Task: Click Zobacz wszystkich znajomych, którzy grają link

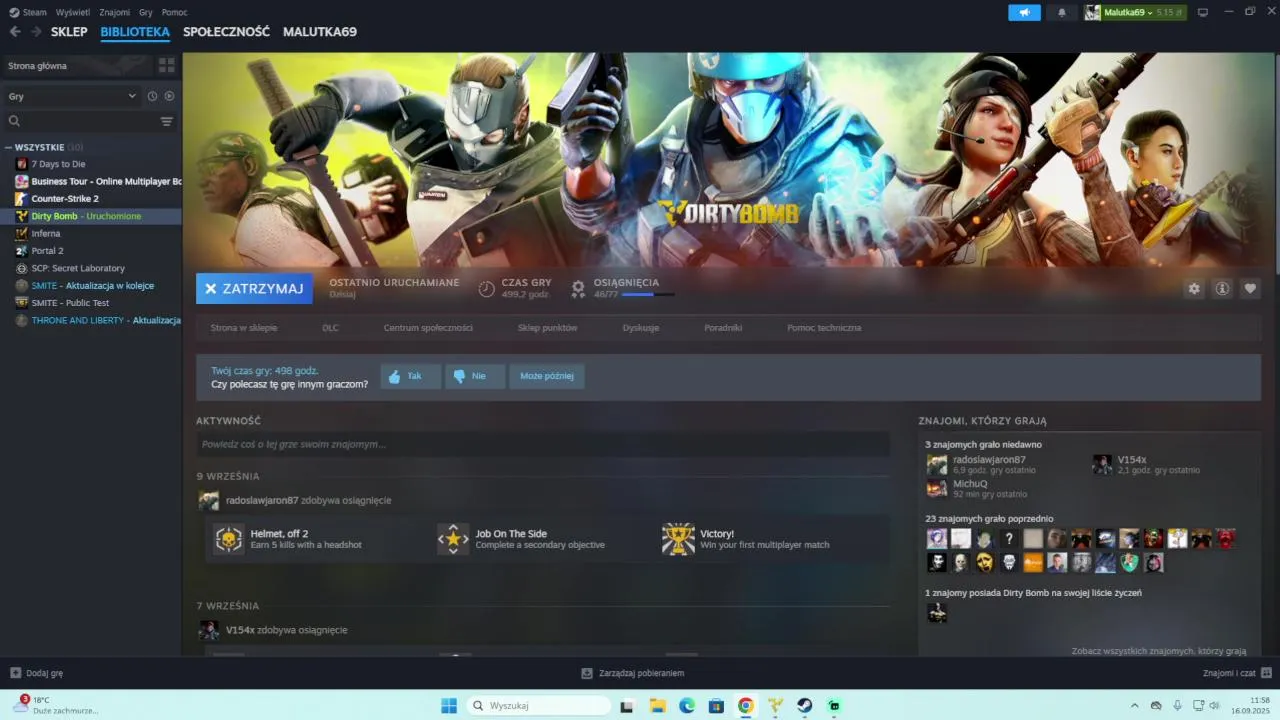Action: click(x=1159, y=651)
